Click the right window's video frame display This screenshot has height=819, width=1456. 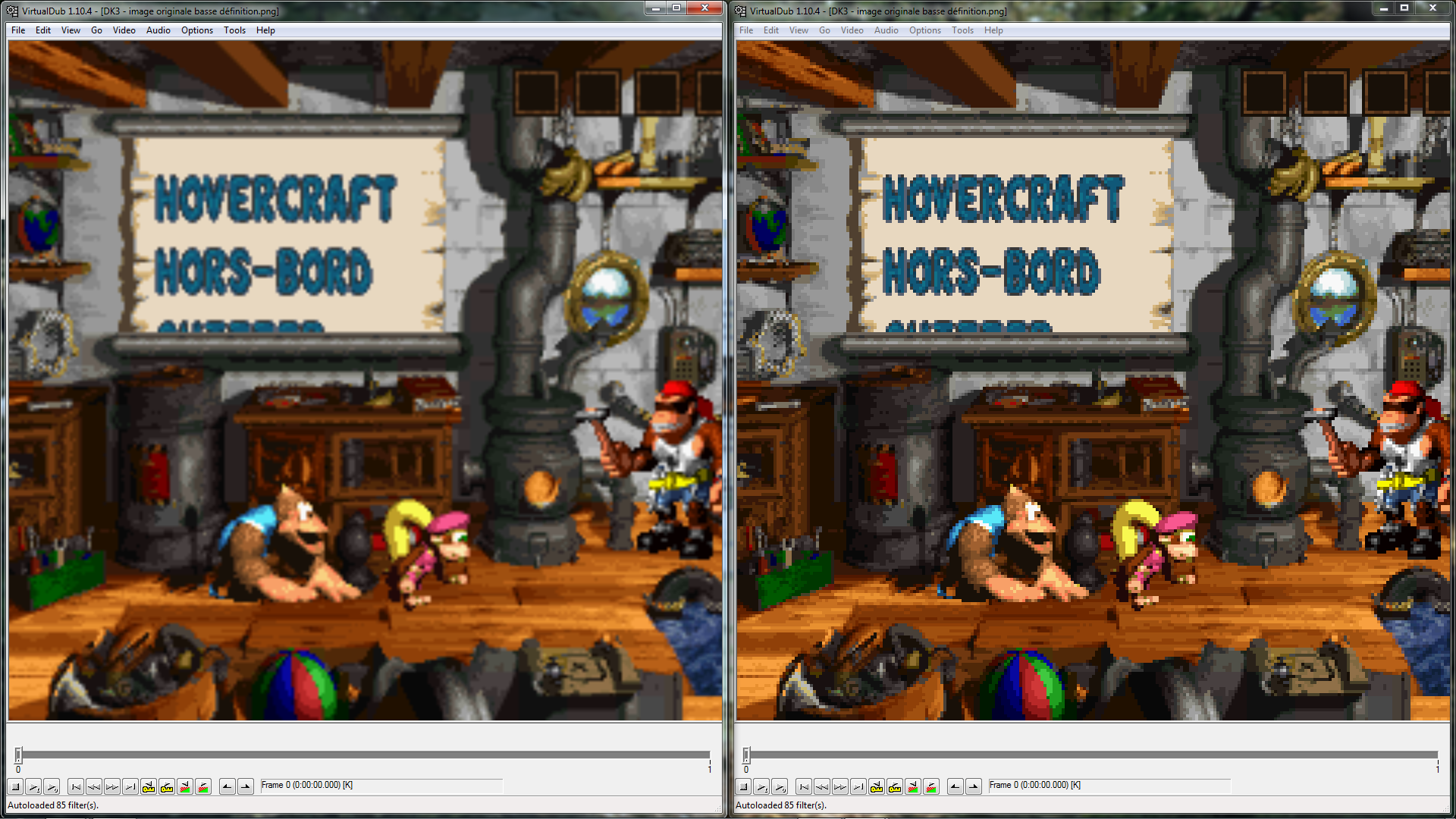tap(1093, 381)
